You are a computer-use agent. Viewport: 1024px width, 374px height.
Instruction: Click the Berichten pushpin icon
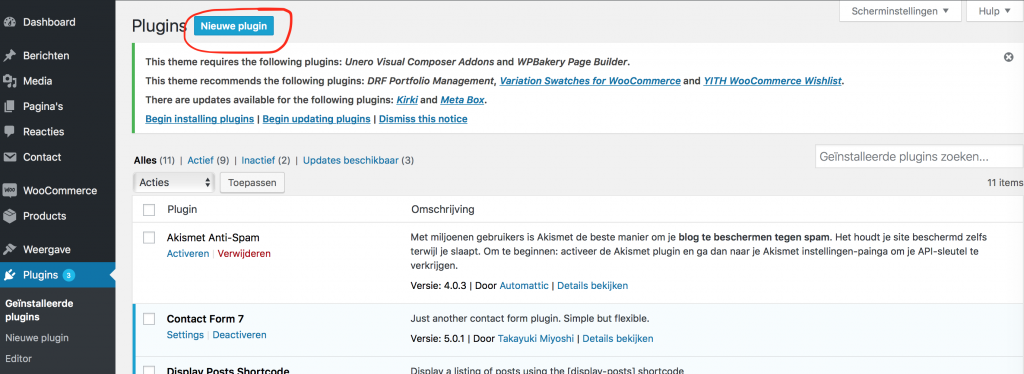pos(10,56)
